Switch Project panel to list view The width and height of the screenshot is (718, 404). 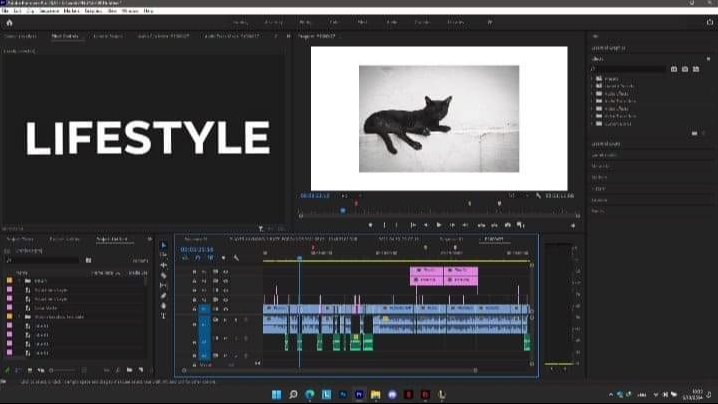coord(18,370)
